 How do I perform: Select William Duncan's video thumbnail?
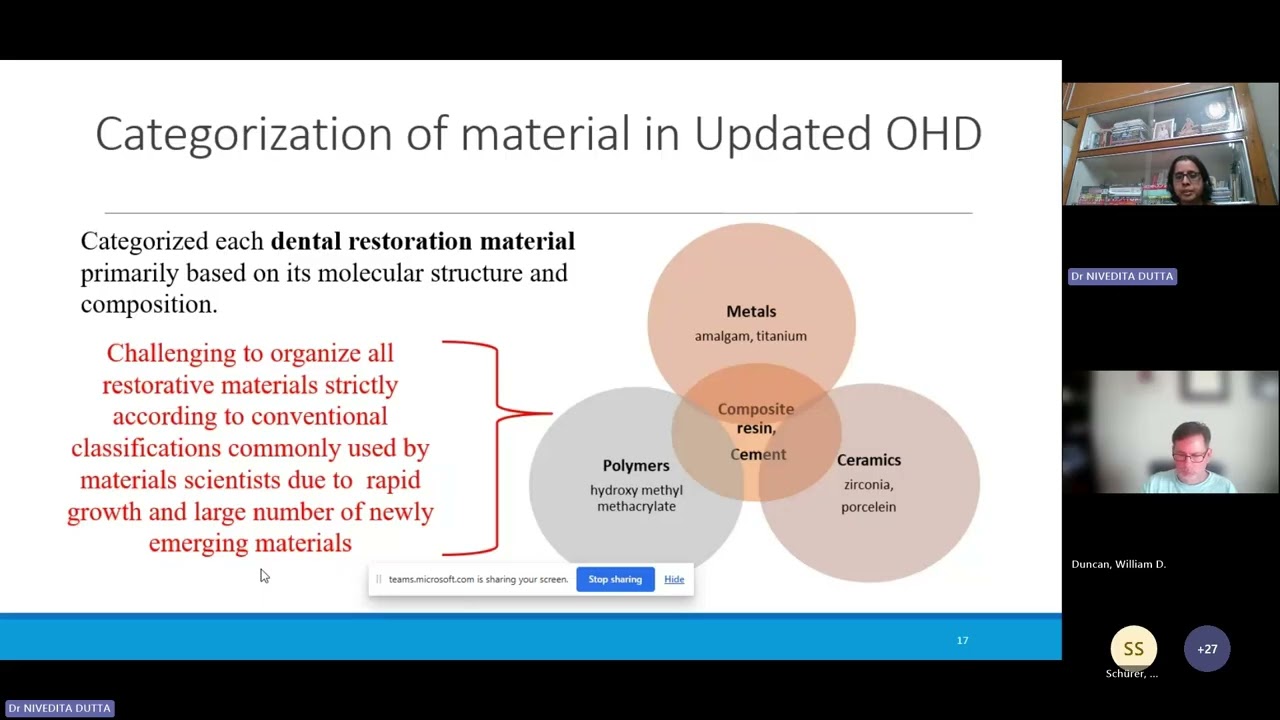(x=1170, y=432)
